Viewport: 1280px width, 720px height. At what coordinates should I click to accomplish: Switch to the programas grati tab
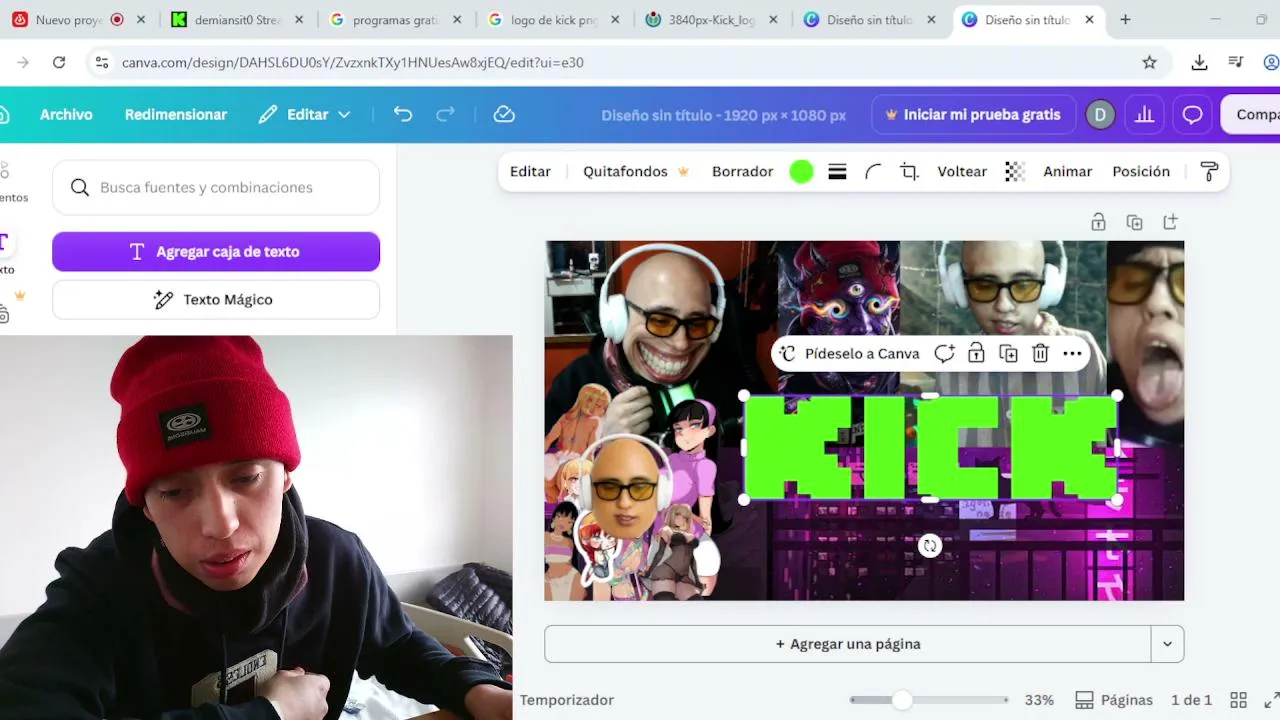[x=395, y=19]
